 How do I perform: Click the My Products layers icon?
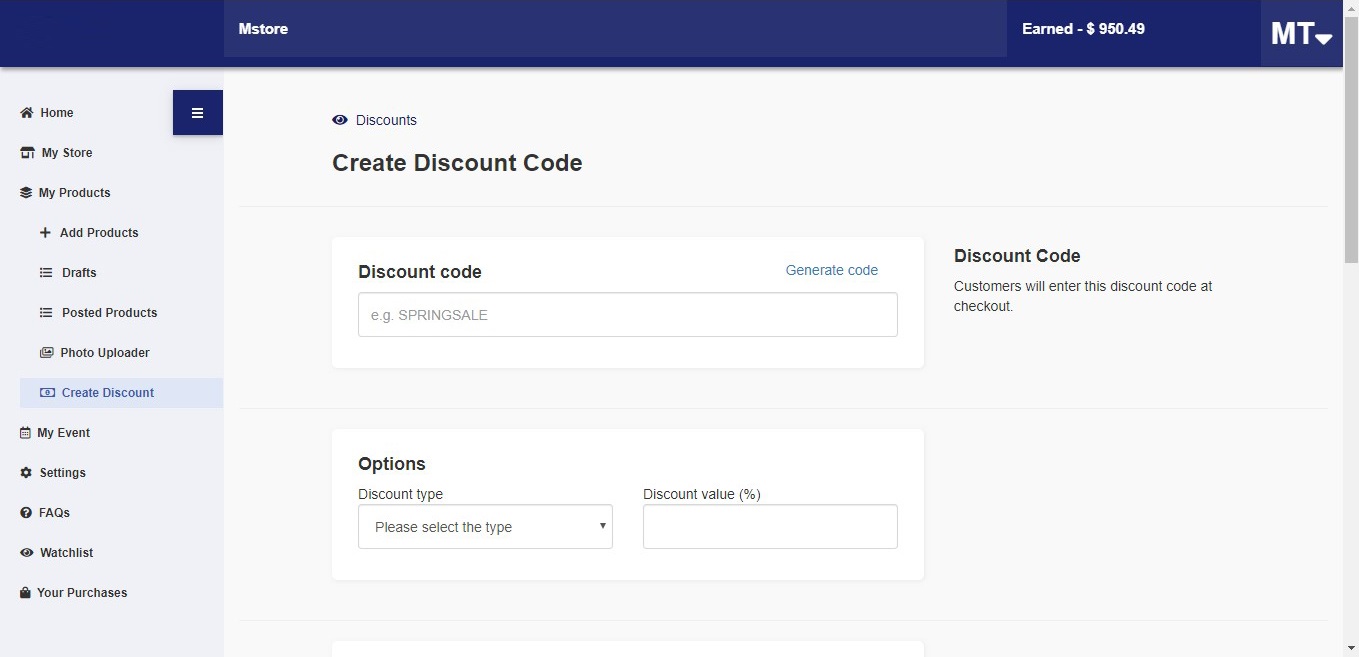tap(26, 193)
